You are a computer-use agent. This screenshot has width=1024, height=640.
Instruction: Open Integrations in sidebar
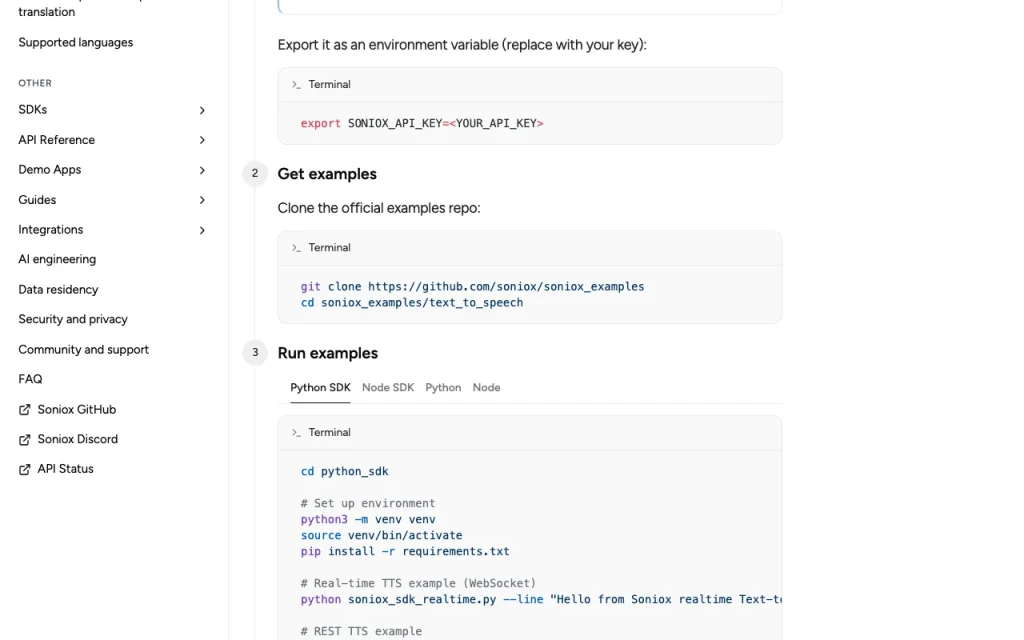coord(51,230)
